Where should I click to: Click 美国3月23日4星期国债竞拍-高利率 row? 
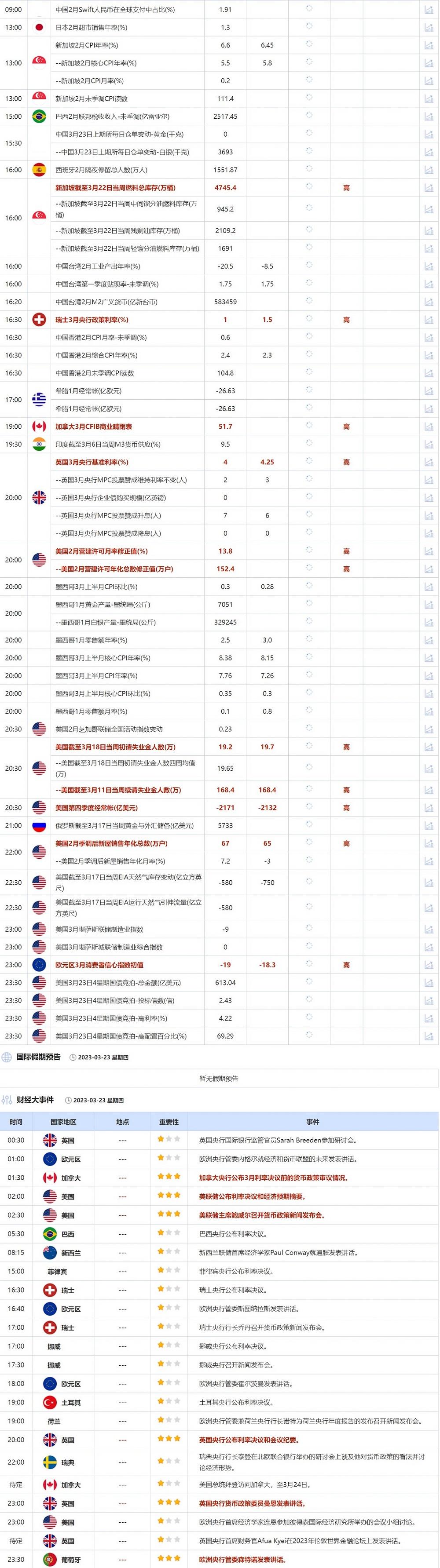(x=220, y=1018)
